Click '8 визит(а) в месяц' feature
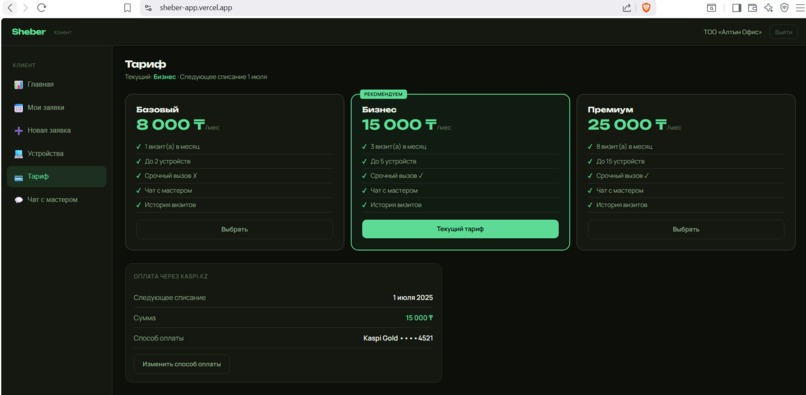The height and width of the screenshot is (395, 806). [624, 147]
